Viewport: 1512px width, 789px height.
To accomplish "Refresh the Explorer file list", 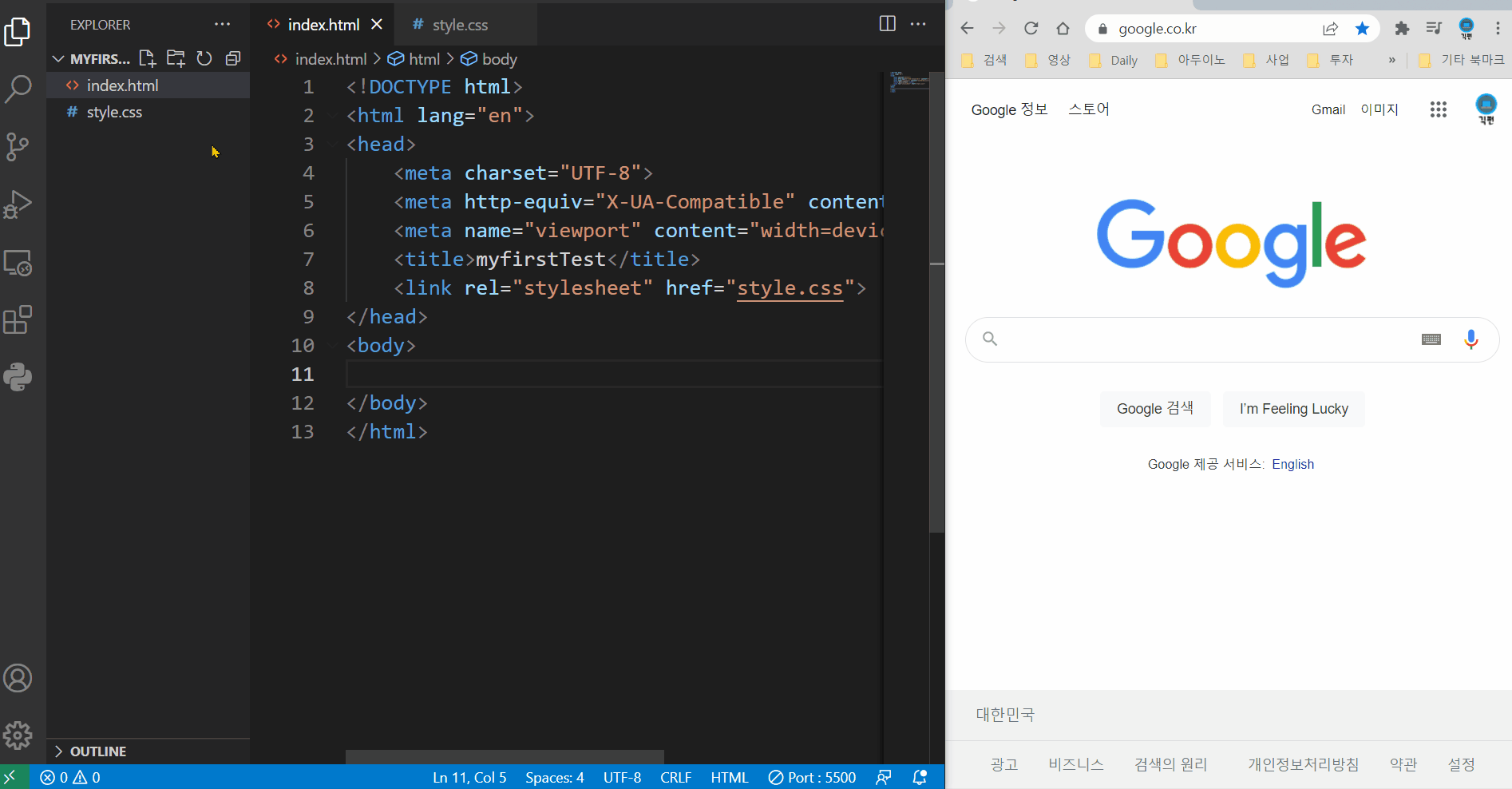I will 204,58.
